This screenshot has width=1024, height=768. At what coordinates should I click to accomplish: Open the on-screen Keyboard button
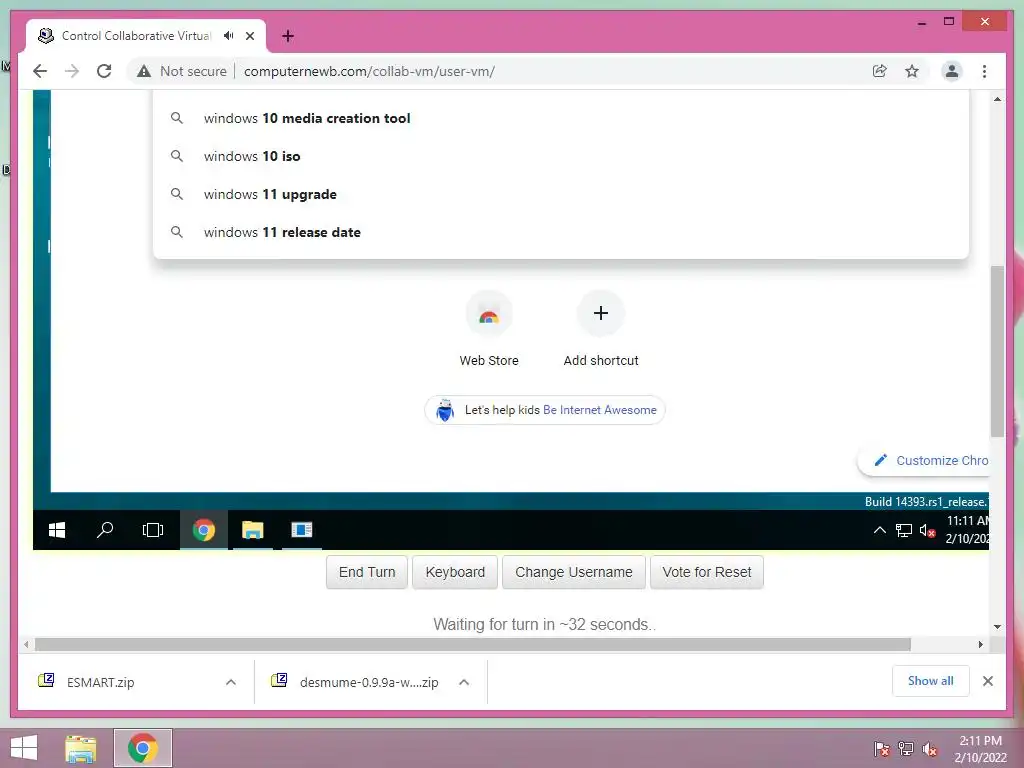point(455,572)
